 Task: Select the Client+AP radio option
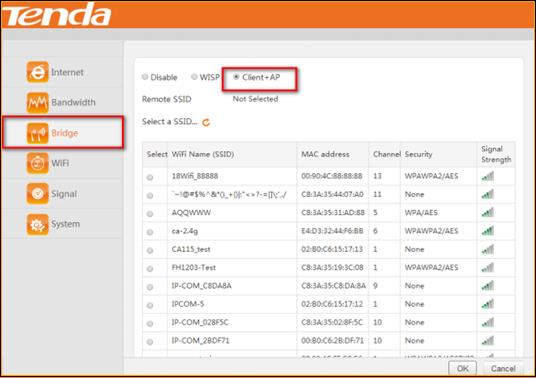[236, 77]
